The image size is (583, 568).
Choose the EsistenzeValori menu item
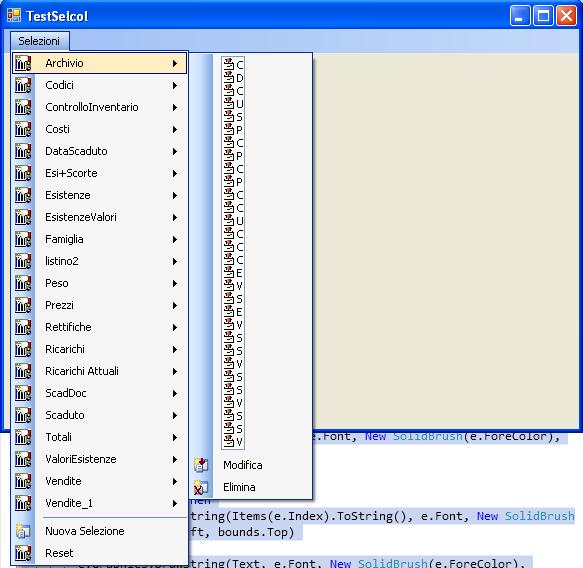[x=100, y=217]
